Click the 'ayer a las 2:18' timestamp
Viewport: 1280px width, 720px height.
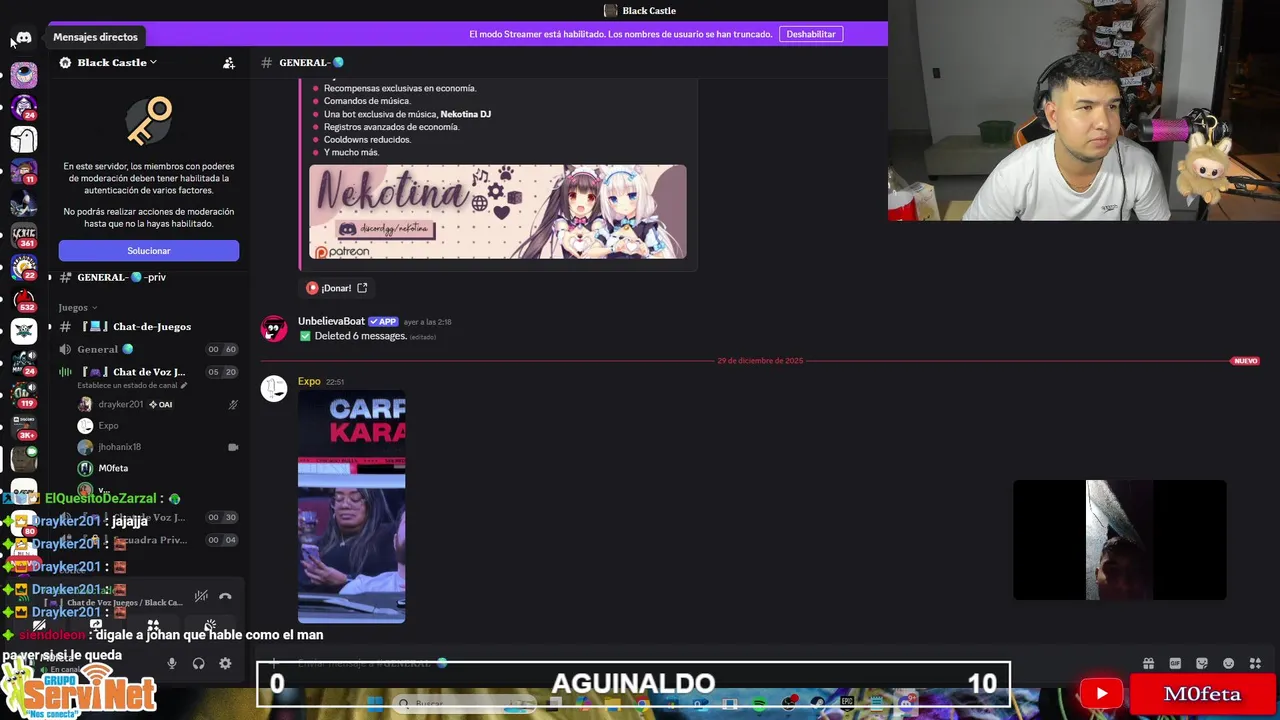(428, 322)
